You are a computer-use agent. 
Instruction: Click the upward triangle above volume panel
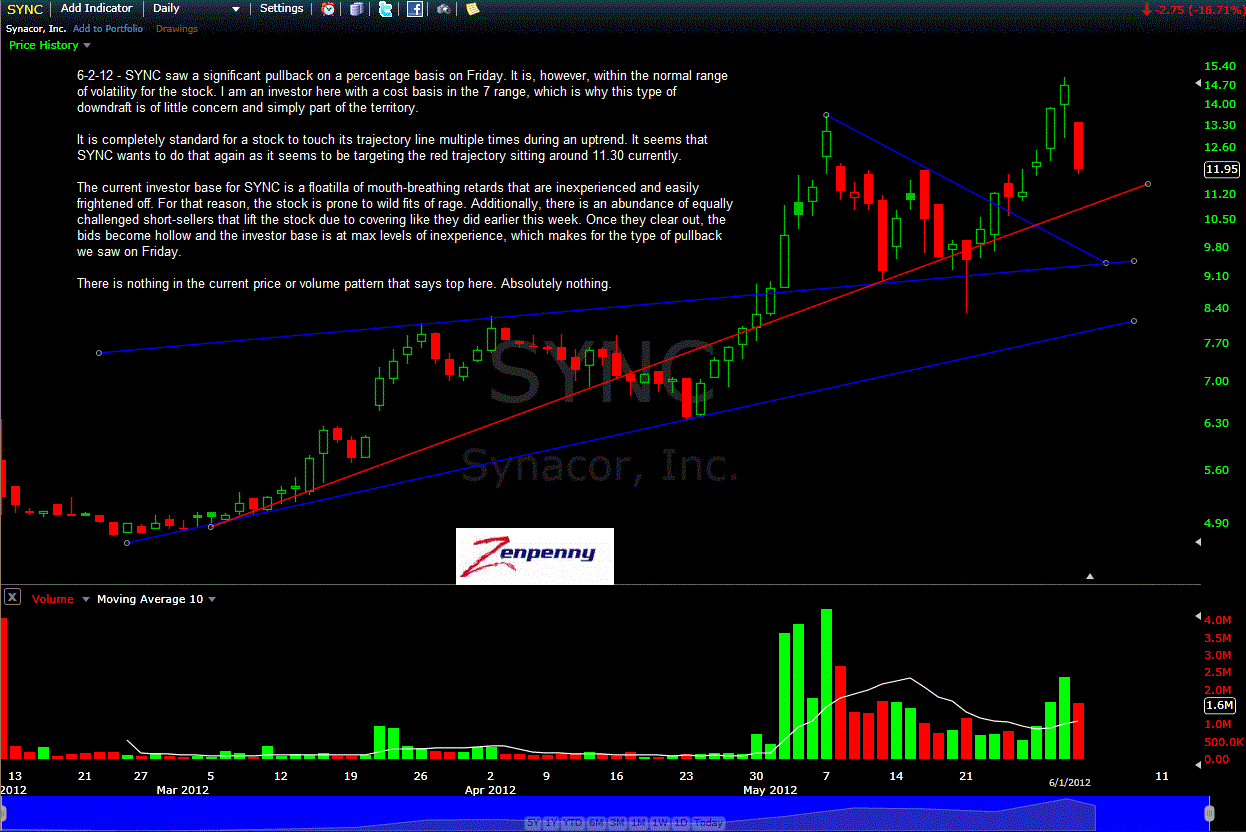click(1090, 576)
